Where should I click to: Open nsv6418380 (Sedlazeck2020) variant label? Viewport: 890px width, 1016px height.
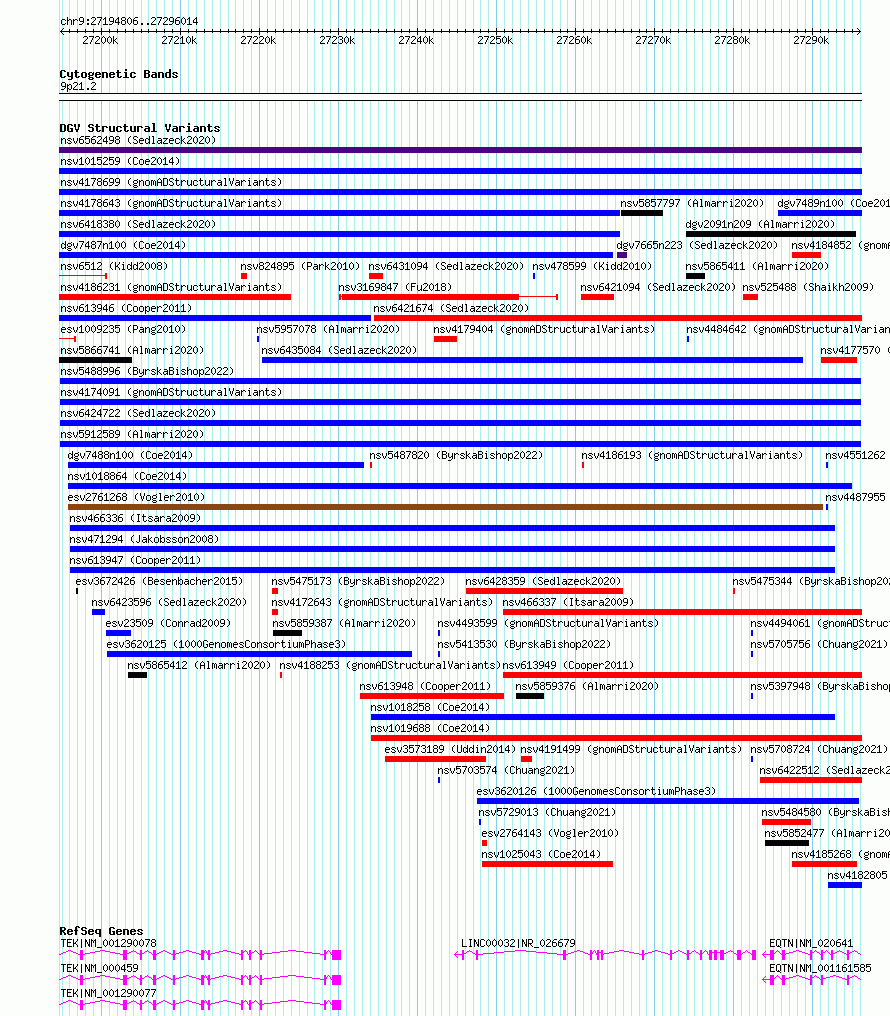[x=138, y=224]
